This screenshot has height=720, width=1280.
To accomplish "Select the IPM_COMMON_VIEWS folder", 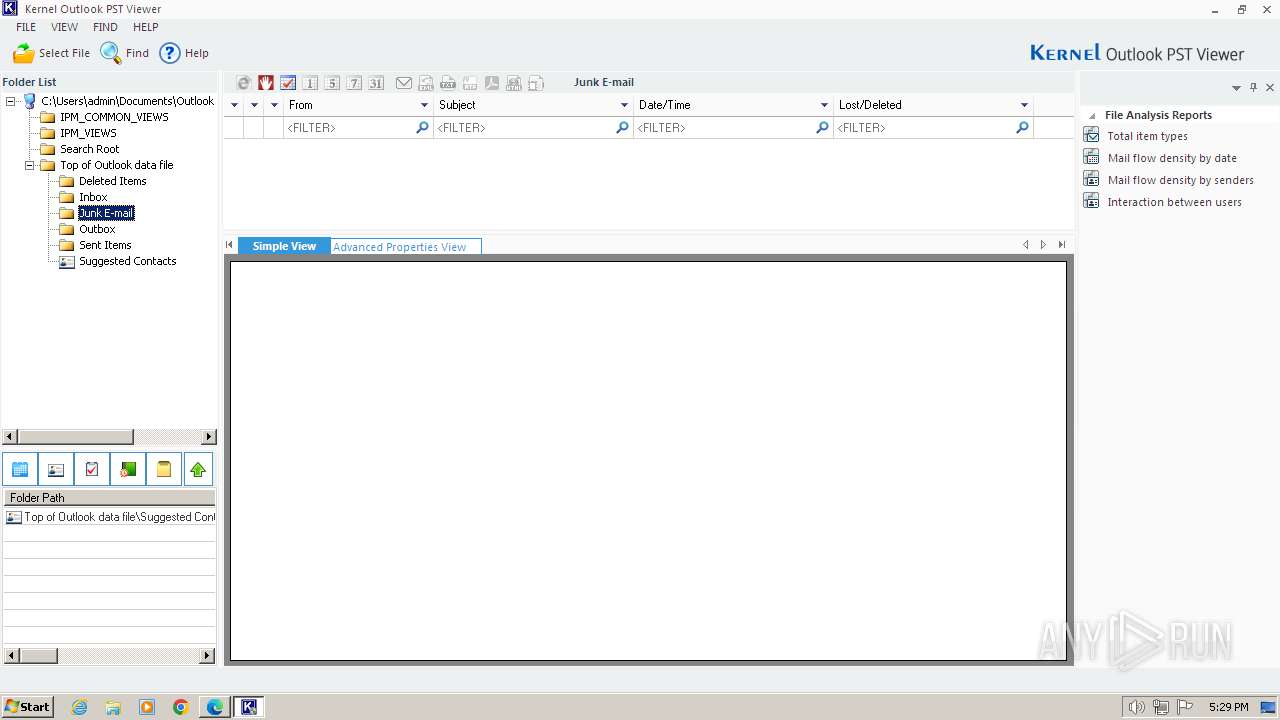I will click(x=114, y=117).
